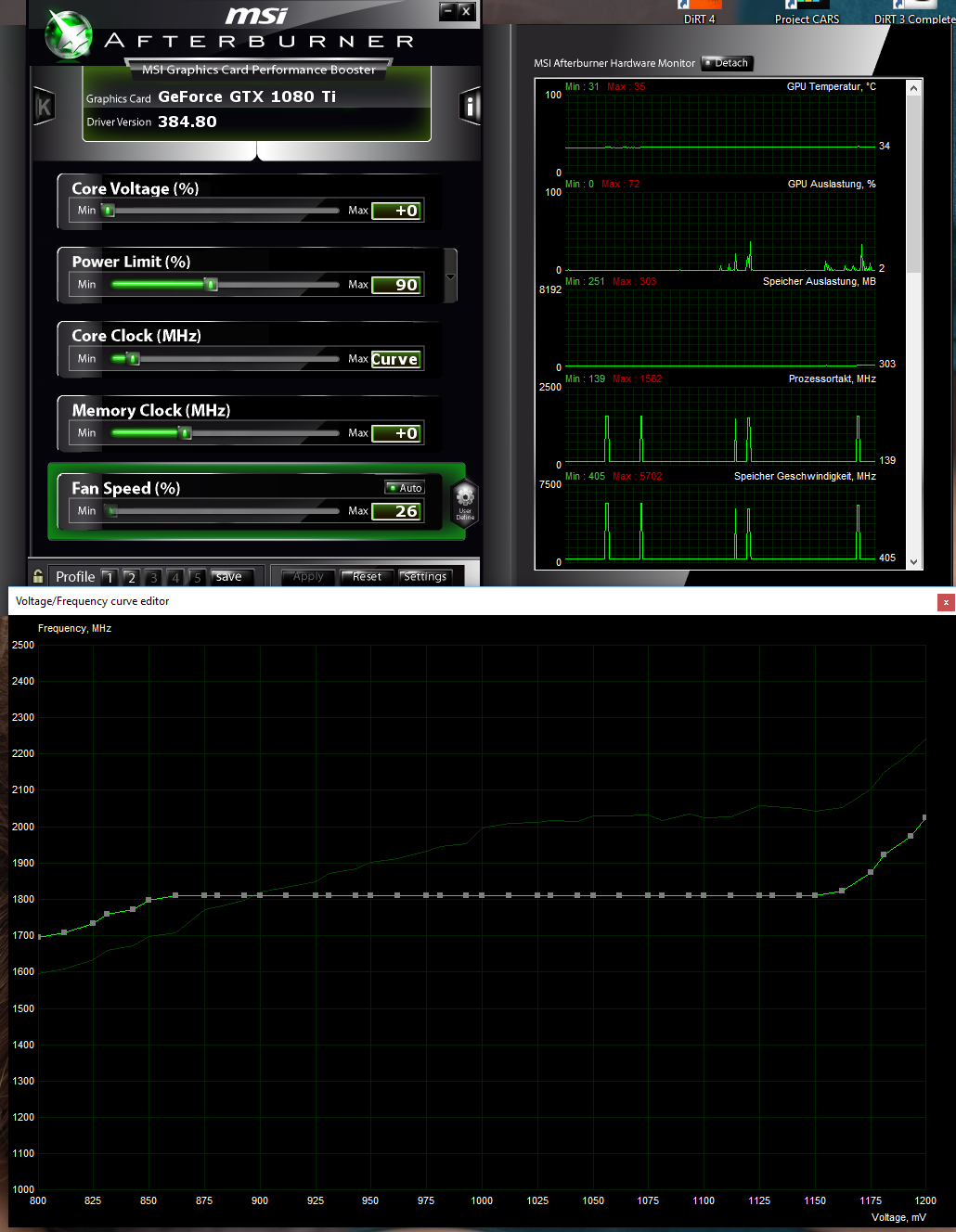Screen dimensions: 956x1232
Task: Expand the Power Limit side arrow
Action: click(451, 276)
